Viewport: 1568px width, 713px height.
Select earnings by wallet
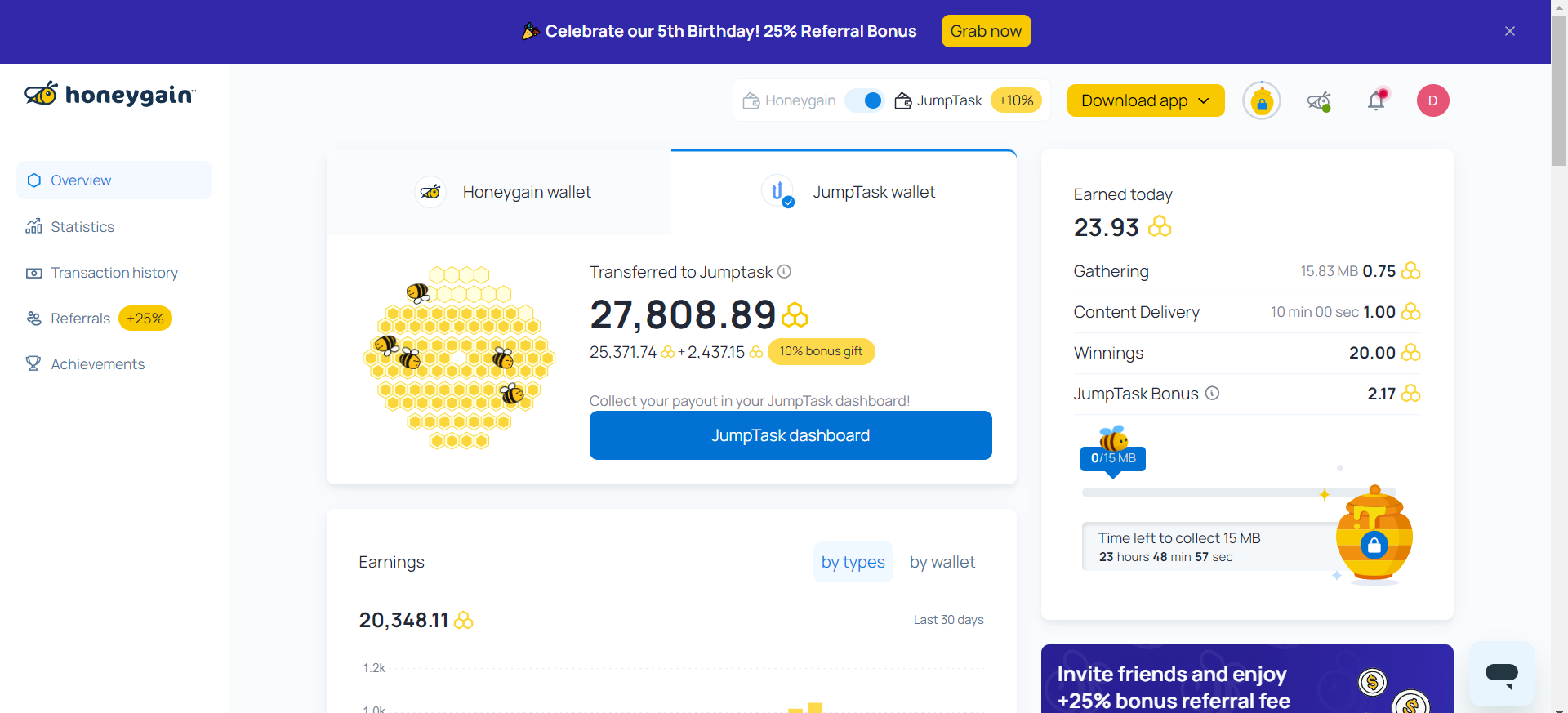tap(942, 562)
